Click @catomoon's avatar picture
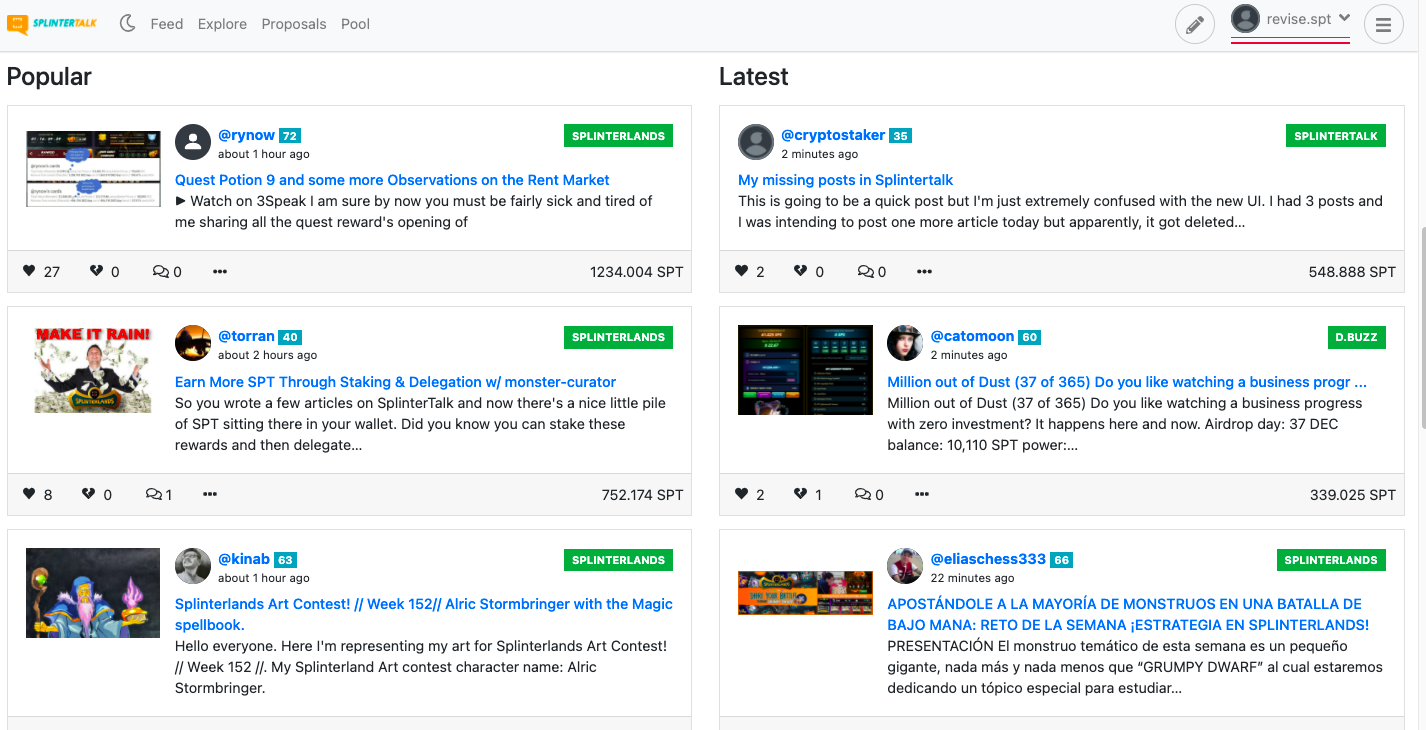This screenshot has height=730, width=1426. [905, 343]
